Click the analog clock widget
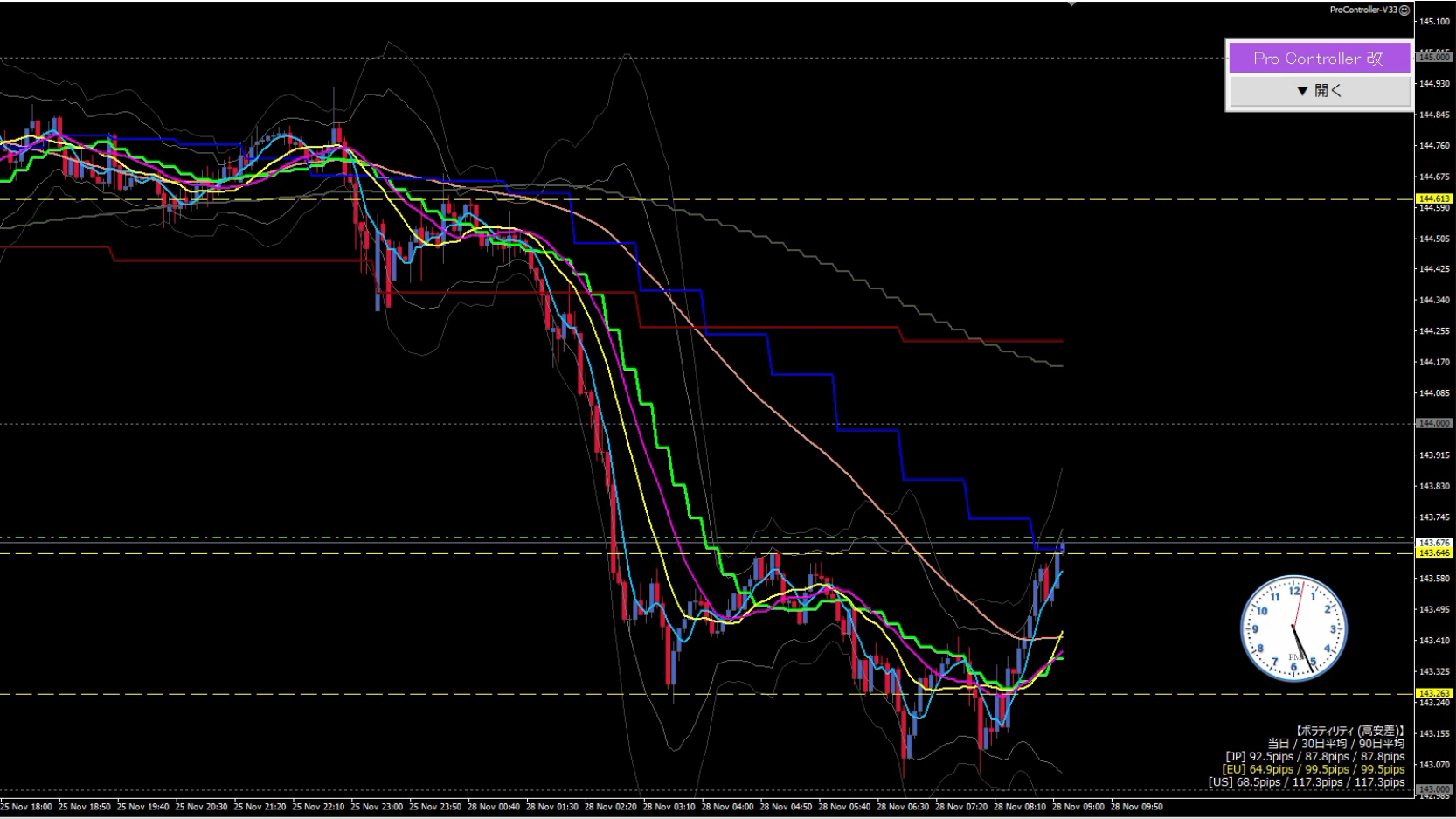The image size is (1456, 819). coord(1293,628)
